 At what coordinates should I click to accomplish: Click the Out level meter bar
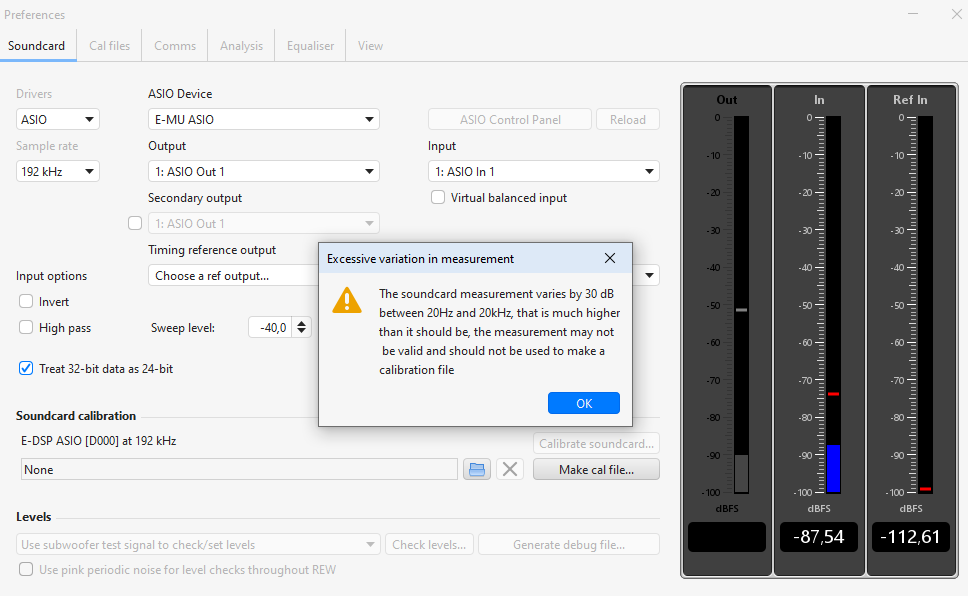pos(741,304)
